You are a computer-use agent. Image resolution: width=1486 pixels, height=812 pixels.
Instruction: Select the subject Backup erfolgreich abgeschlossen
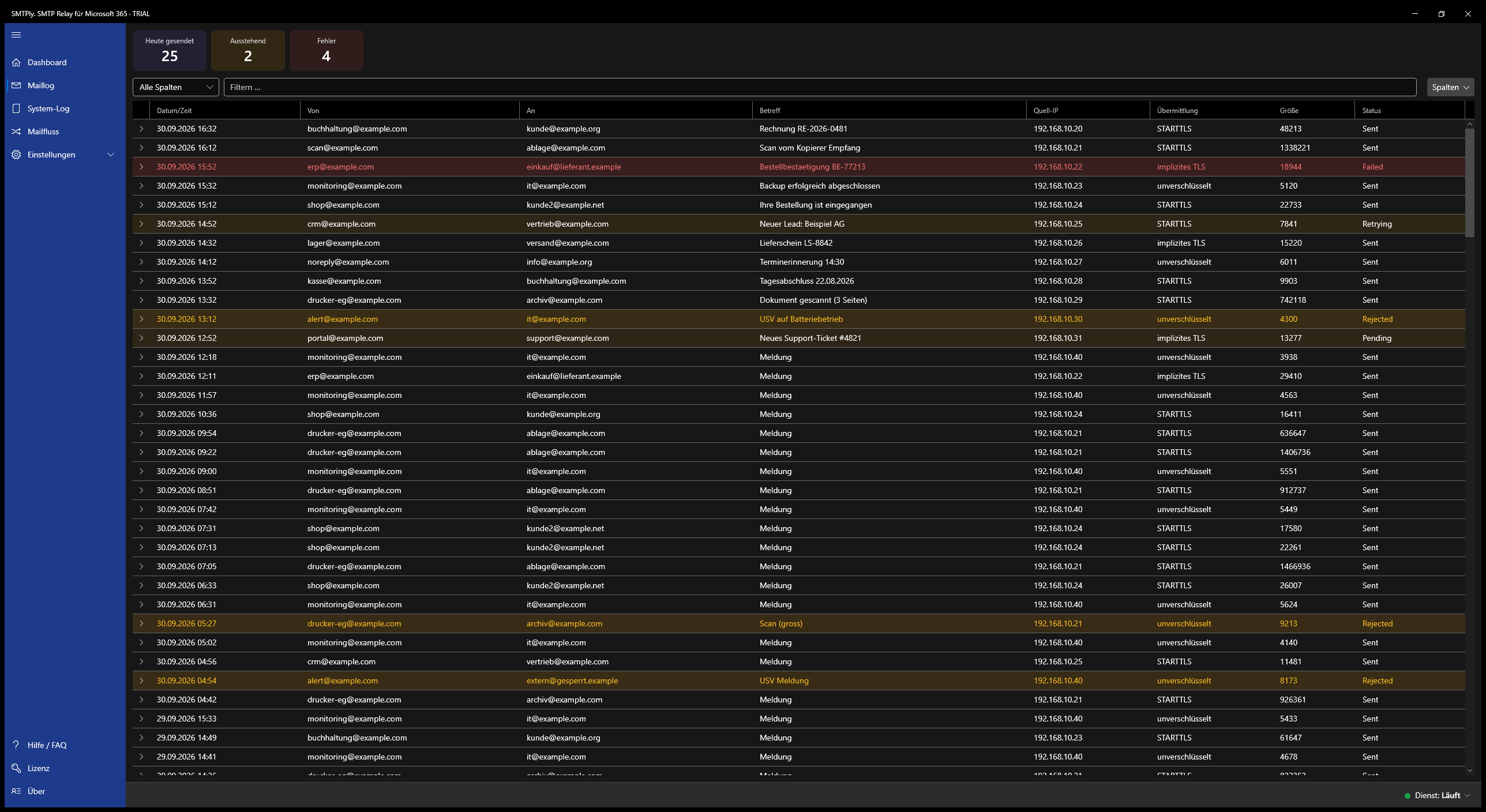click(820, 186)
